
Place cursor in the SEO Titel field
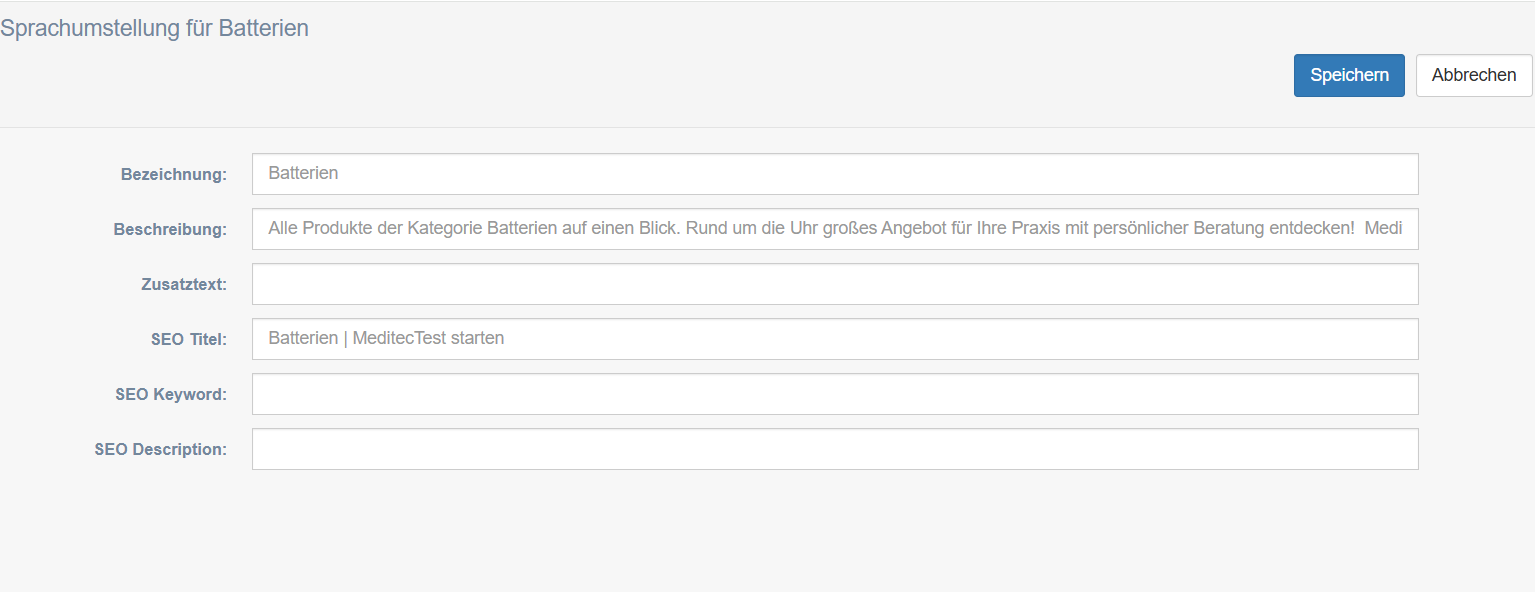[835, 339]
